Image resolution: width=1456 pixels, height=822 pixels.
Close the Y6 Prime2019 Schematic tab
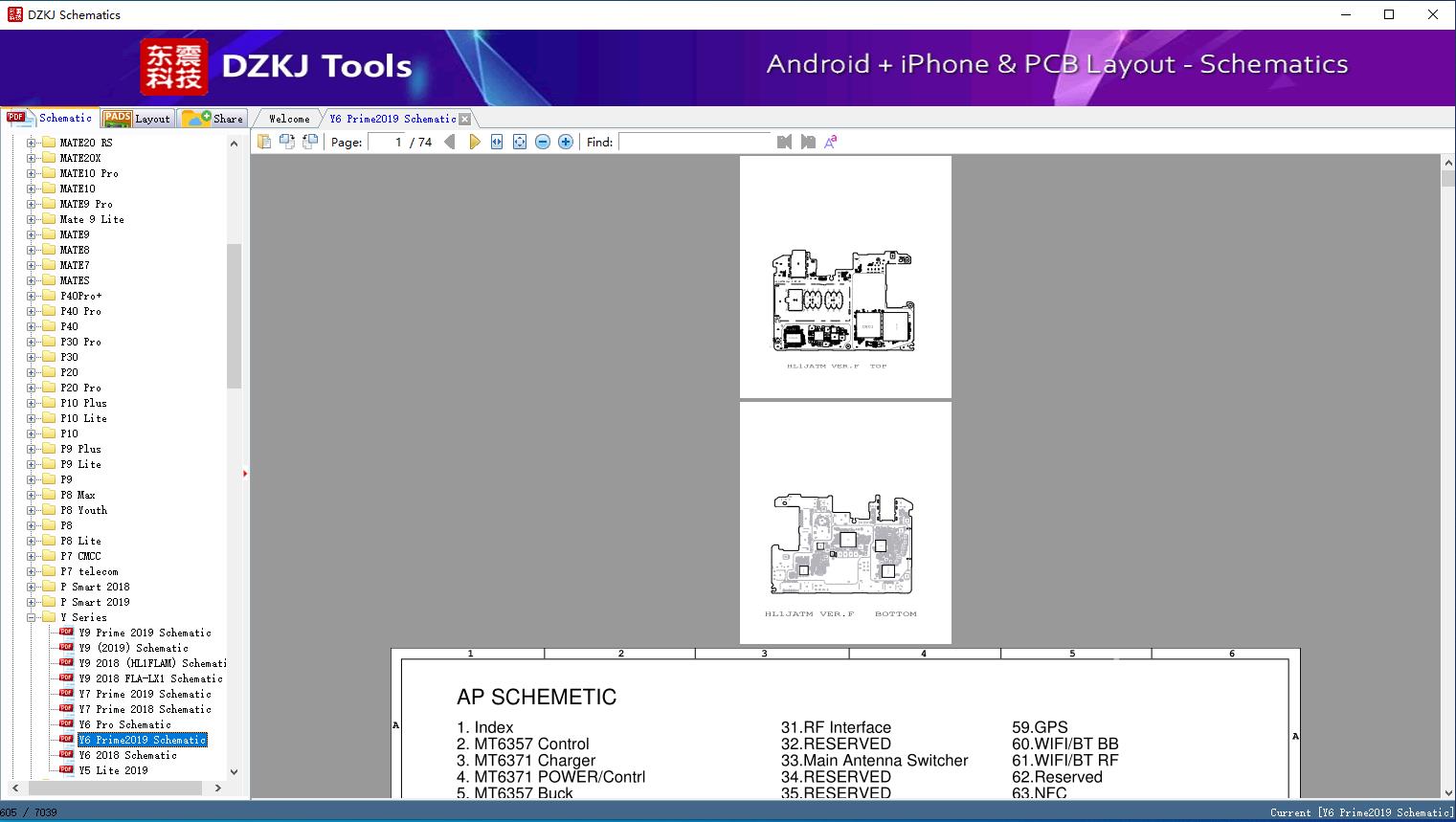click(465, 120)
